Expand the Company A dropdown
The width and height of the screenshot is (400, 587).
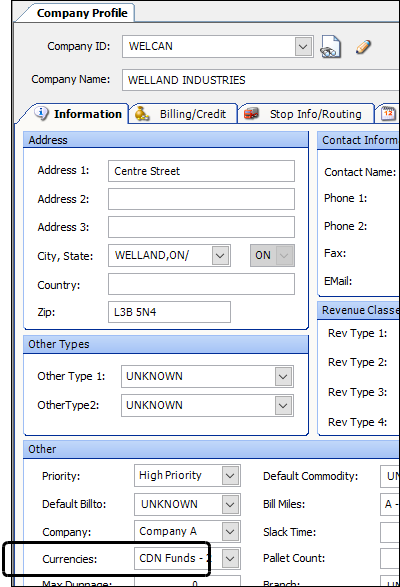(230, 532)
